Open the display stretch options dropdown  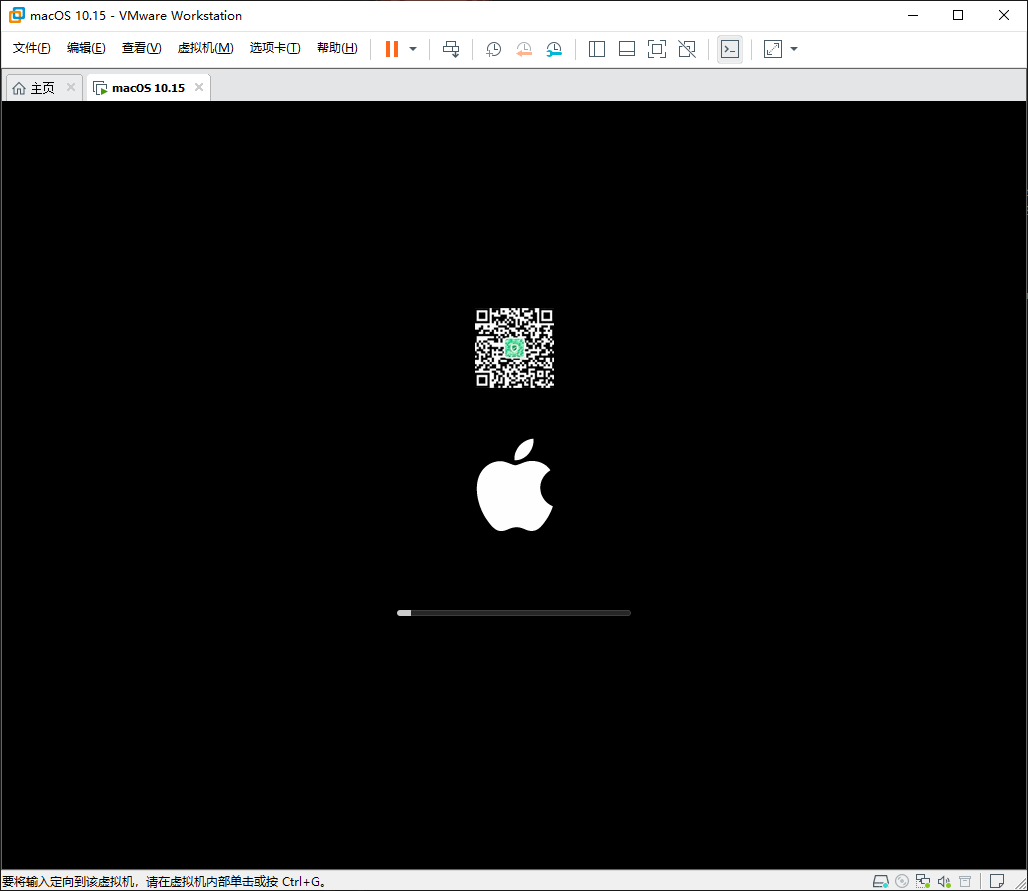[x=793, y=48]
